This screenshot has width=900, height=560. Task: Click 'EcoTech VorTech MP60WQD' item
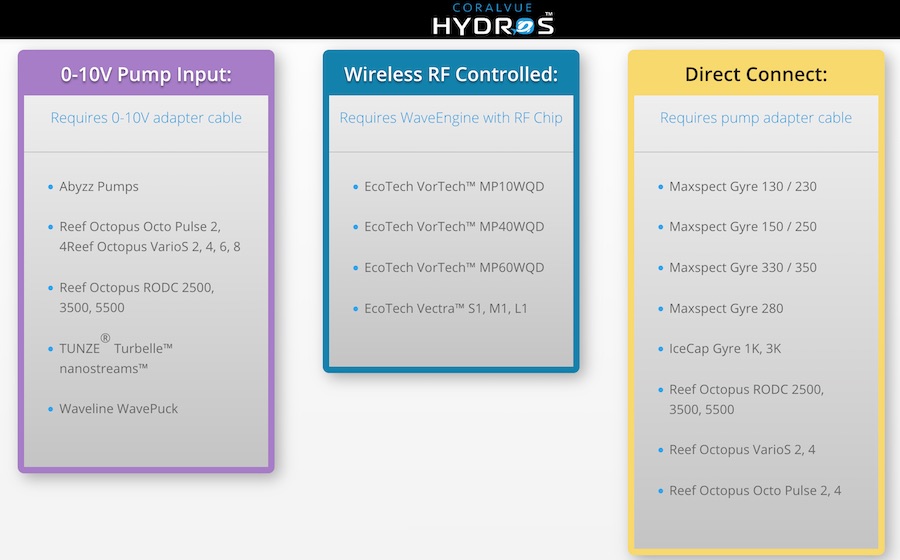click(x=454, y=267)
